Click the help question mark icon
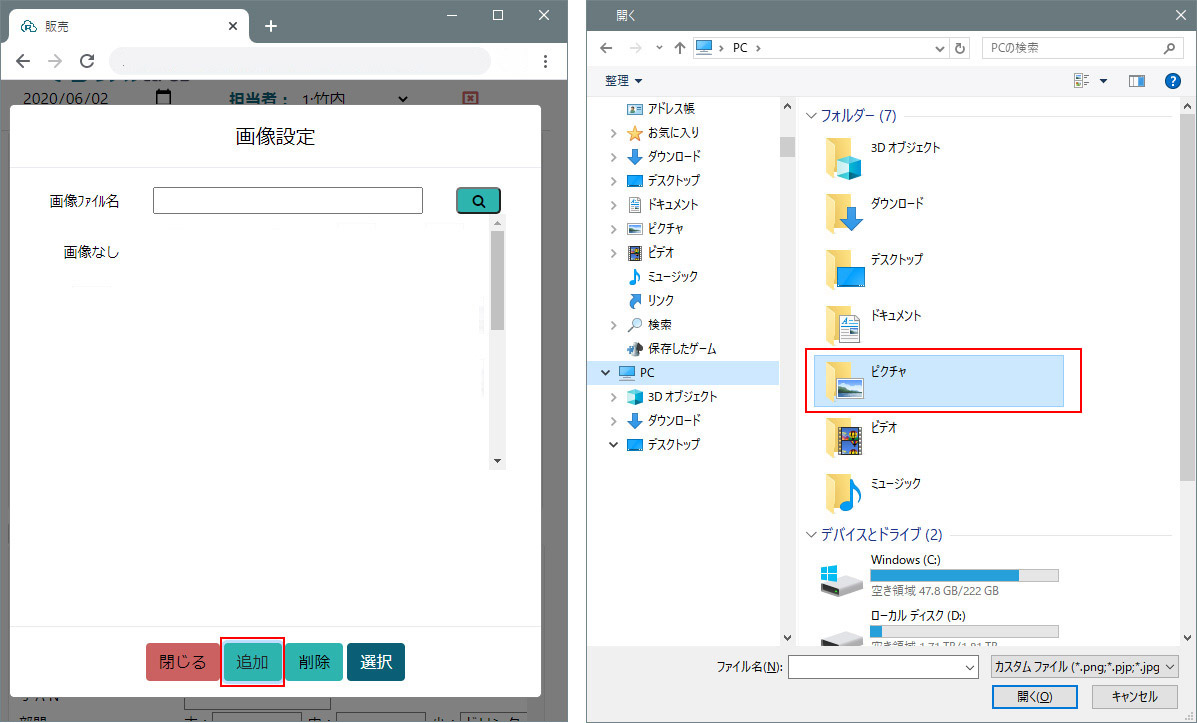This screenshot has height=723, width=1197. click(1173, 81)
